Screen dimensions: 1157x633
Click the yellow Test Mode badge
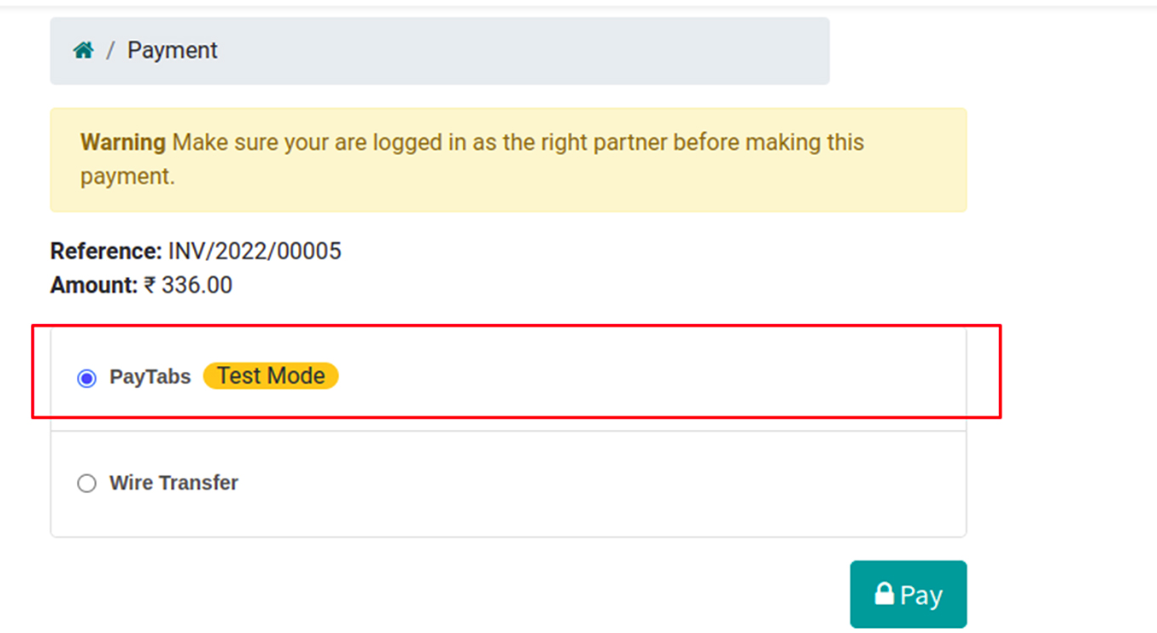pos(271,376)
